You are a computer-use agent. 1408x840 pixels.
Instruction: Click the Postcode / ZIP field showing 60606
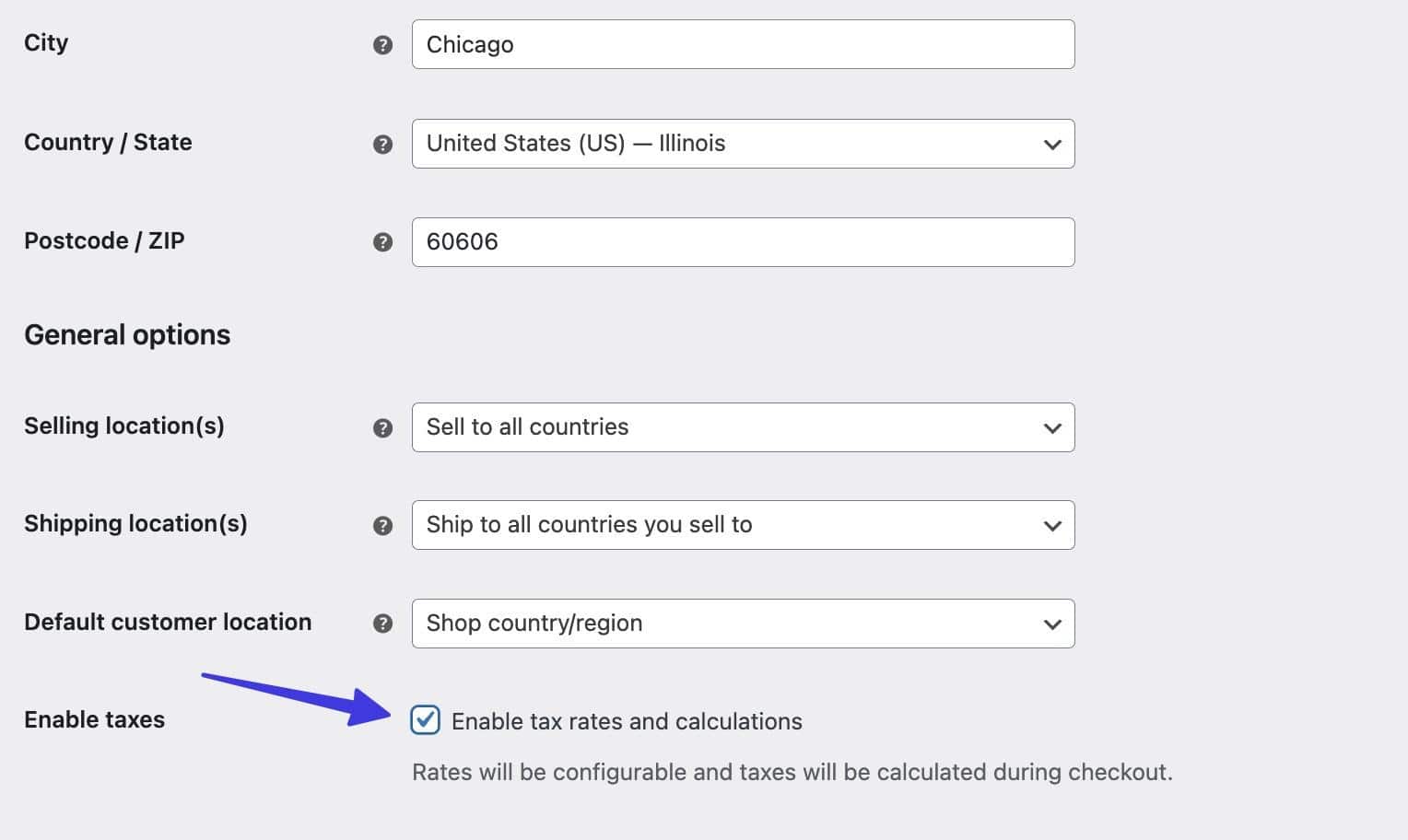743,241
